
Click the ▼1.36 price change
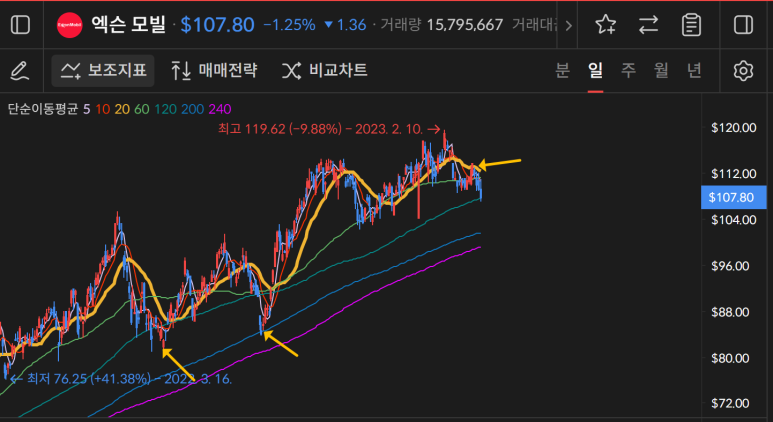click(346, 25)
